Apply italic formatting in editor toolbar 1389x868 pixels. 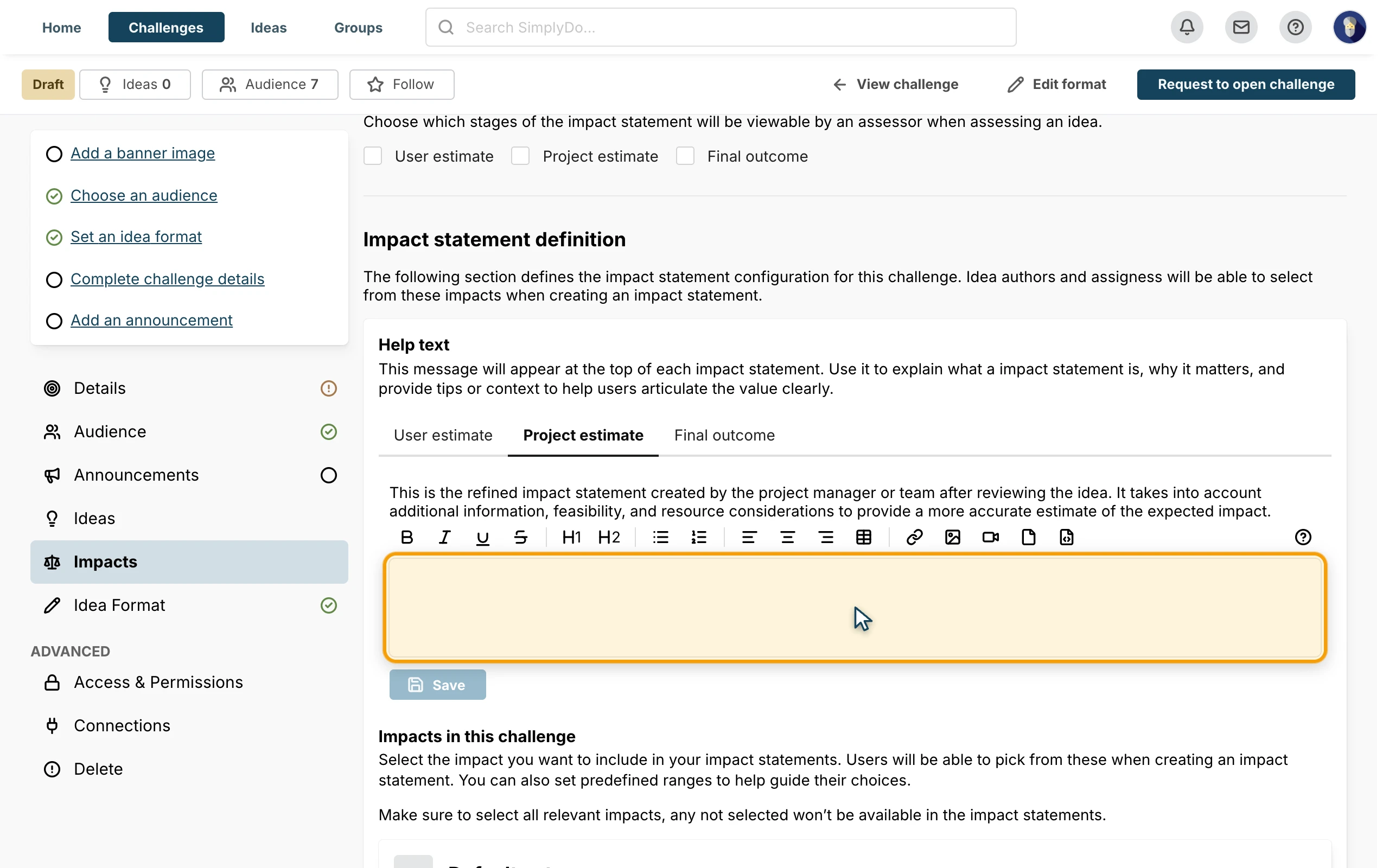(445, 537)
